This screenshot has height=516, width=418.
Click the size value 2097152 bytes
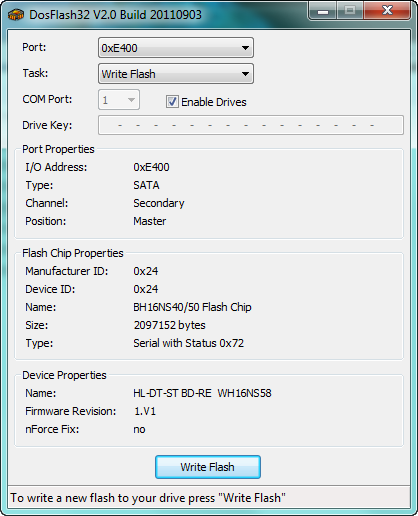(170, 325)
